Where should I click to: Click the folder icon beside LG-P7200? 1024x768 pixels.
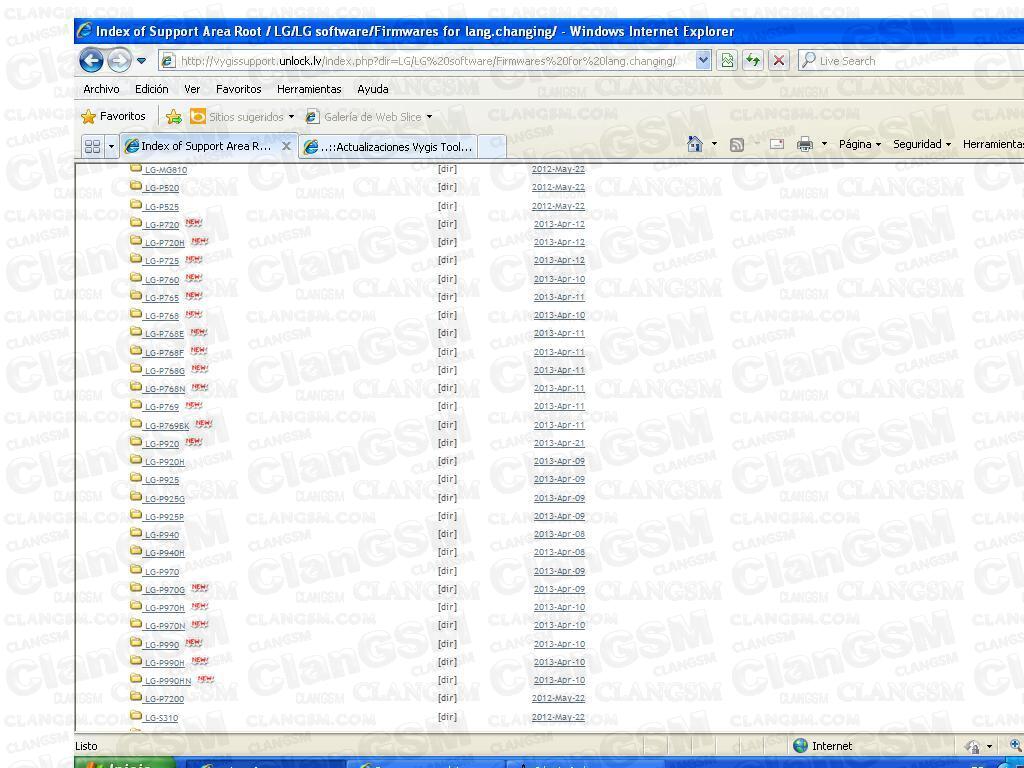[x=136, y=697]
